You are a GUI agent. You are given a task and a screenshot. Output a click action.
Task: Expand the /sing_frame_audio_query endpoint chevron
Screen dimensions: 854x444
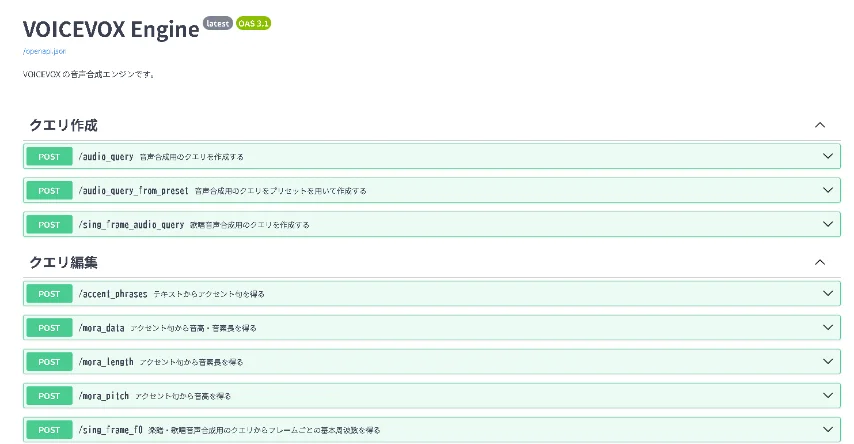pyautogui.click(x=828, y=224)
